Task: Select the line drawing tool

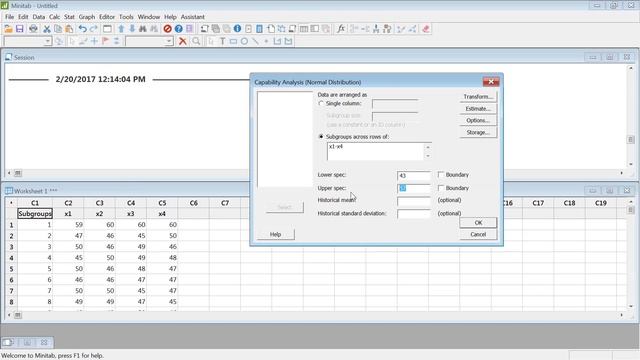Action: click(255, 41)
